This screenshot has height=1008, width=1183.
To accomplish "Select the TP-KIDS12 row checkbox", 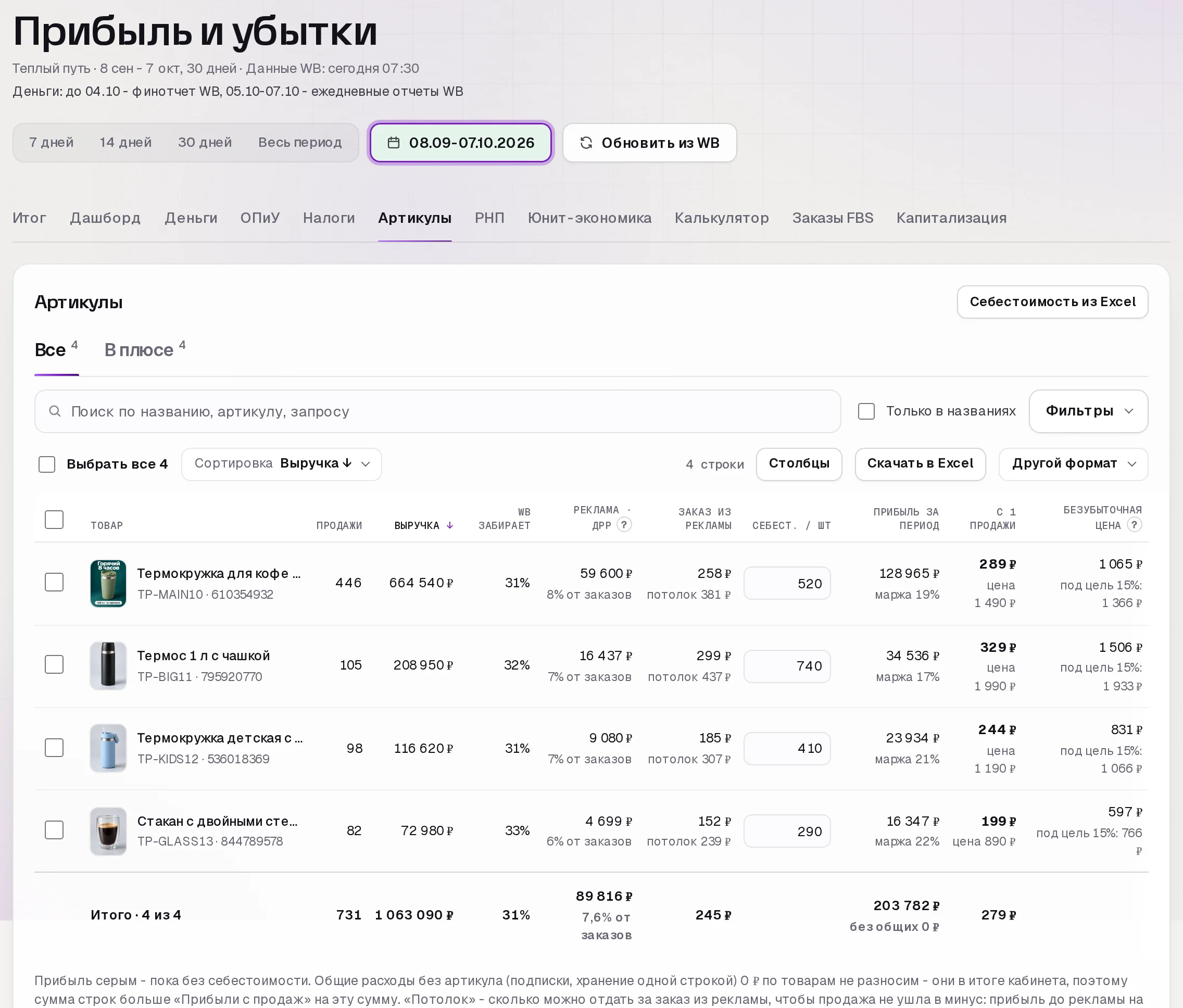I will coord(54,748).
